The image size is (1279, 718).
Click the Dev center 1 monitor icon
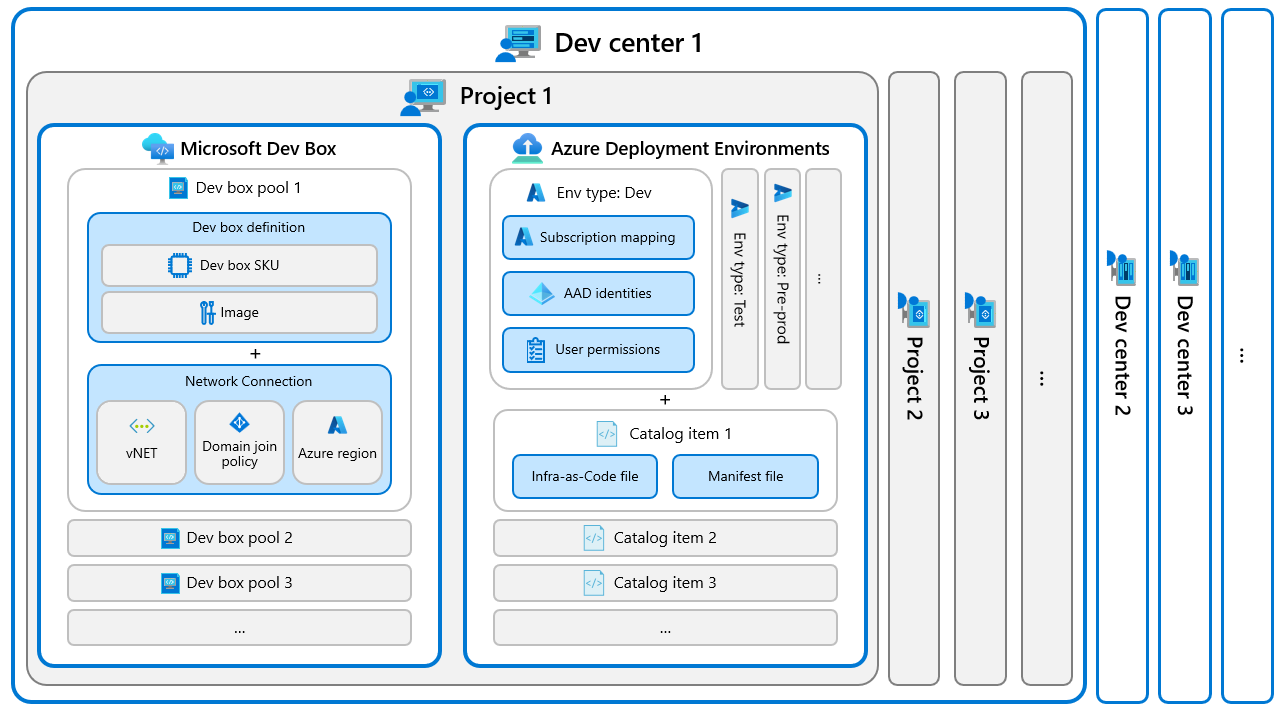click(x=519, y=43)
